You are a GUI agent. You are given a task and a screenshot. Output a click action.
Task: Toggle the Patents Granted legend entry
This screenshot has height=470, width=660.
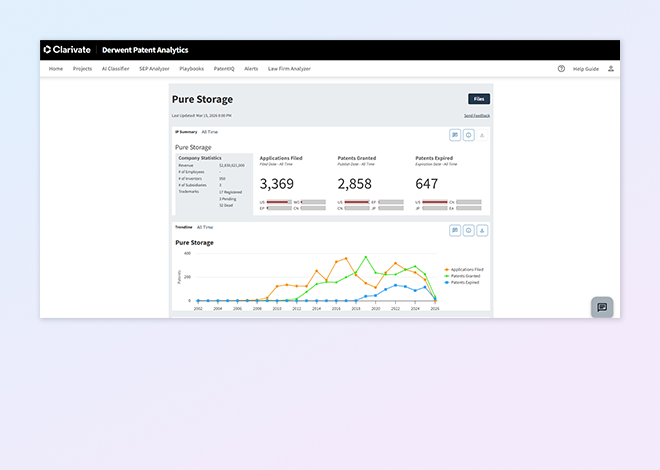[462, 276]
